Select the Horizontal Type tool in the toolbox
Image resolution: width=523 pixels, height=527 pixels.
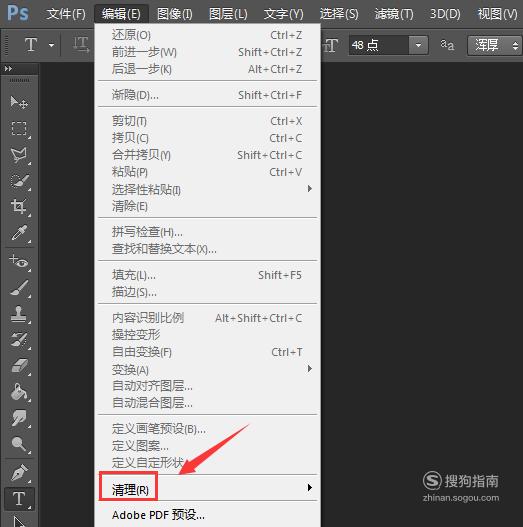(x=19, y=499)
